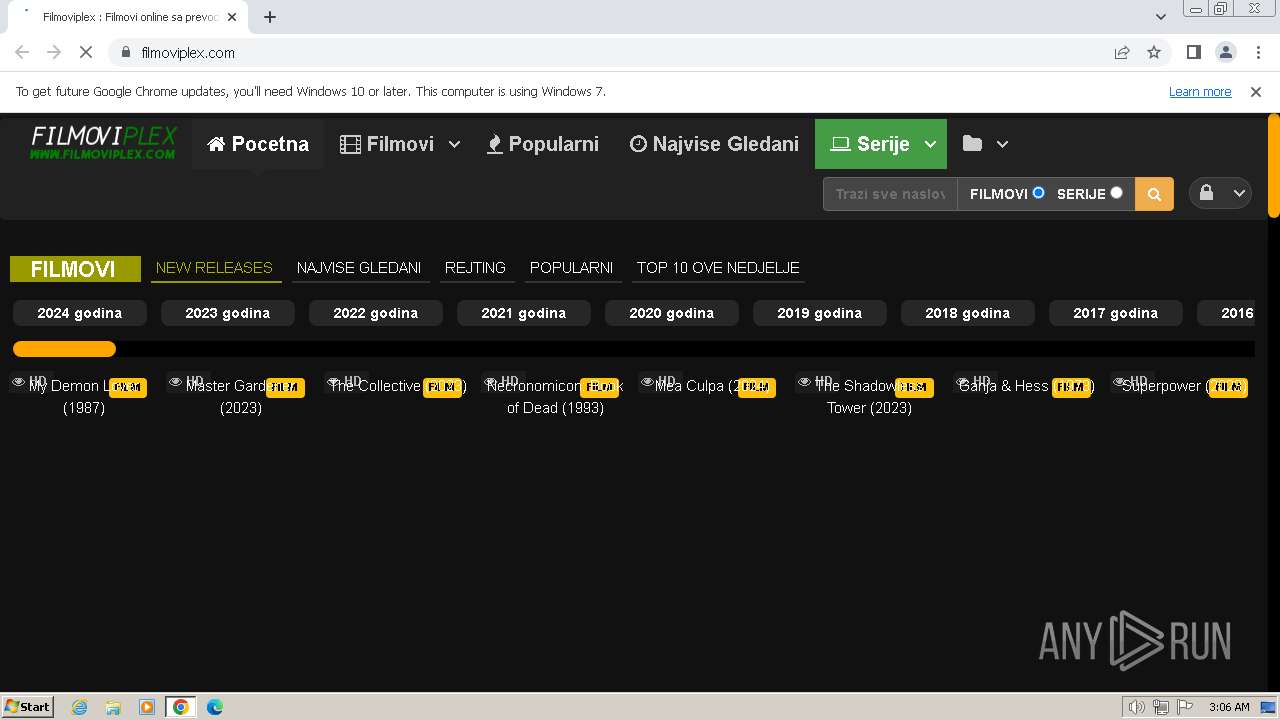
Task: Click the Chrome taskbar icon
Action: (x=181, y=707)
